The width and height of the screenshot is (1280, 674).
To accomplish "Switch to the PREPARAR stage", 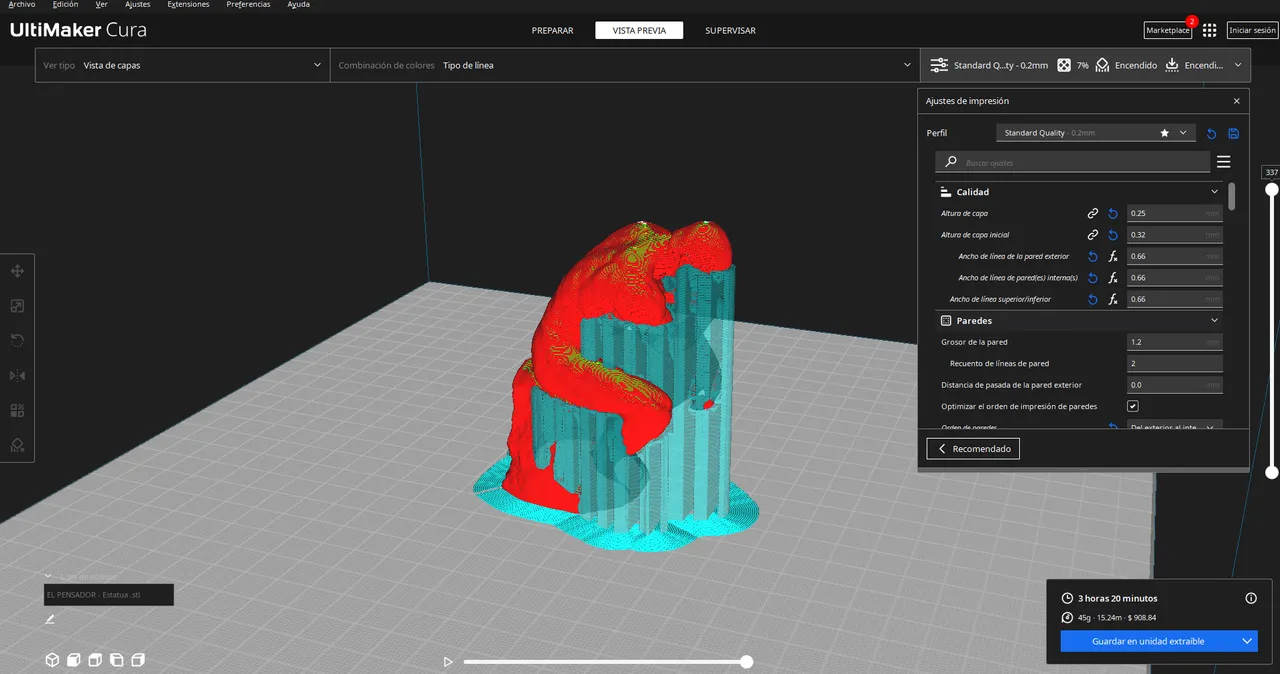I will coord(552,31).
